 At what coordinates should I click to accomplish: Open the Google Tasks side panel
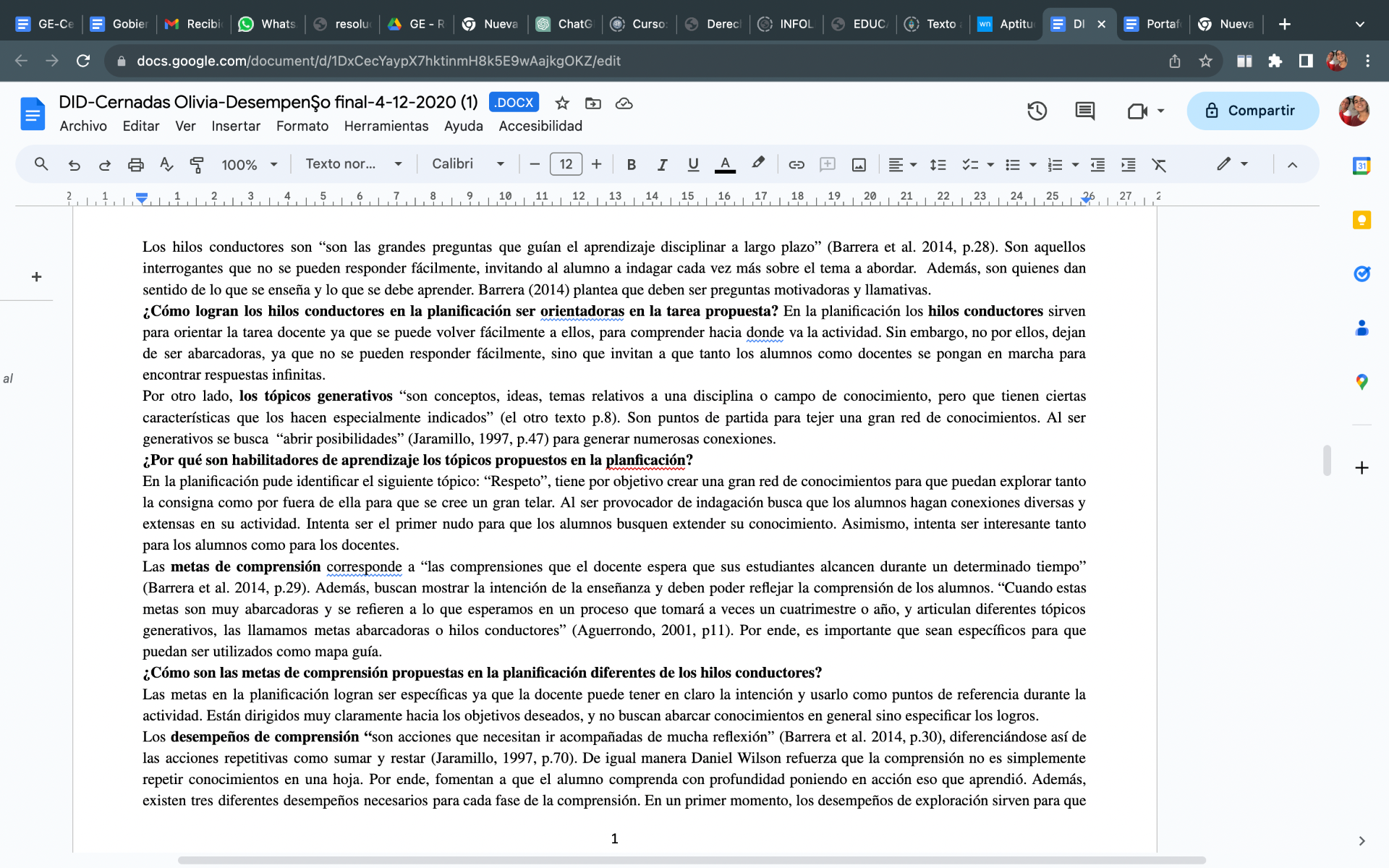coord(1362,273)
